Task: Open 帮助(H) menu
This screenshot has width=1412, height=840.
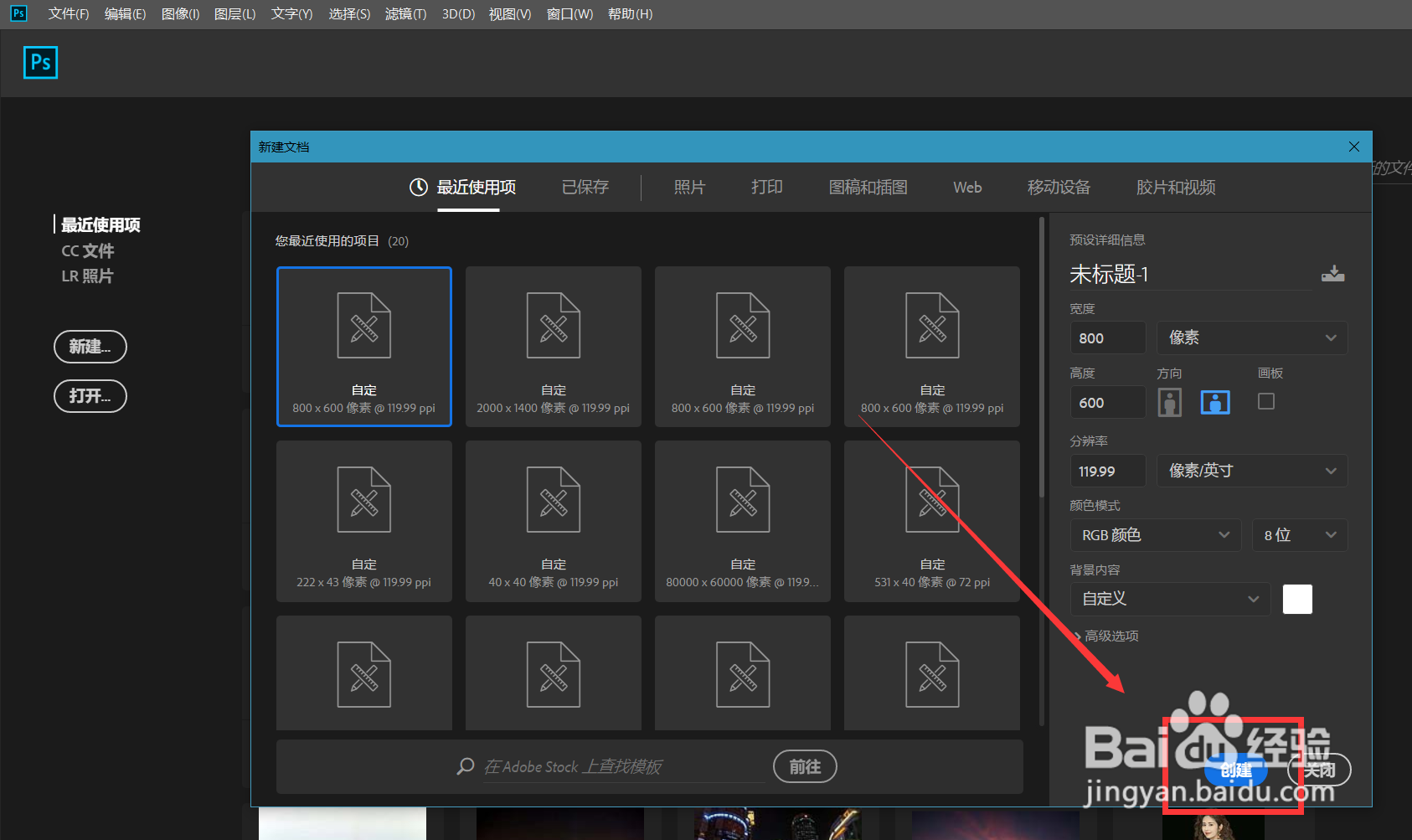Action: (630, 14)
